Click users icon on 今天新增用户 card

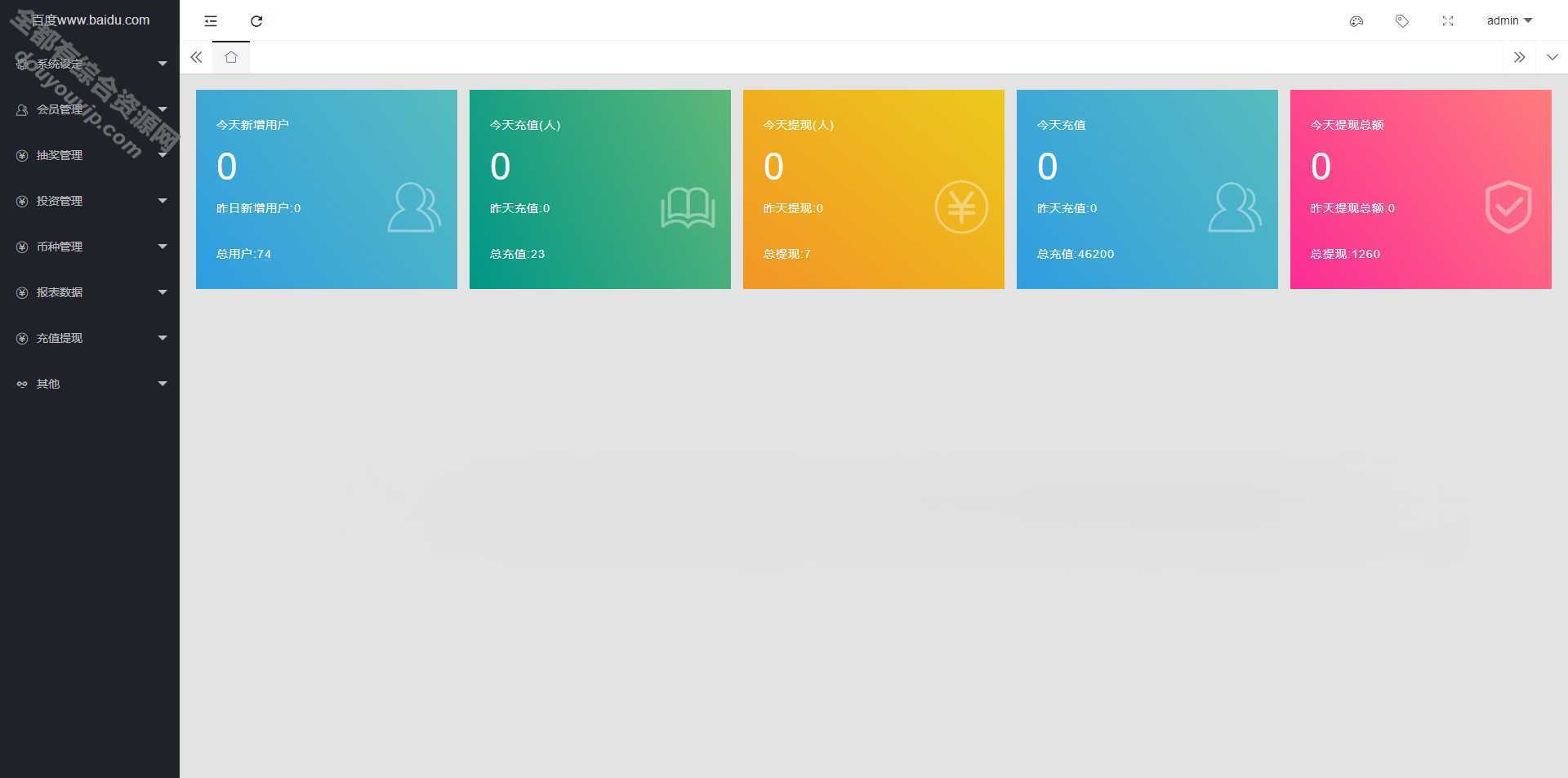pos(414,207)
